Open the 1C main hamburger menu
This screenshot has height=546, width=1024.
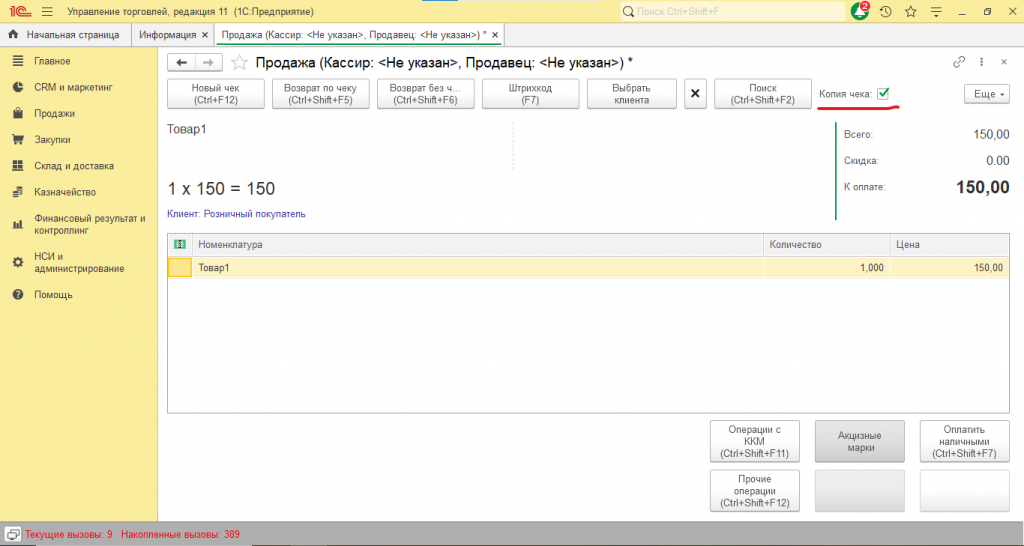click(47, 12)
